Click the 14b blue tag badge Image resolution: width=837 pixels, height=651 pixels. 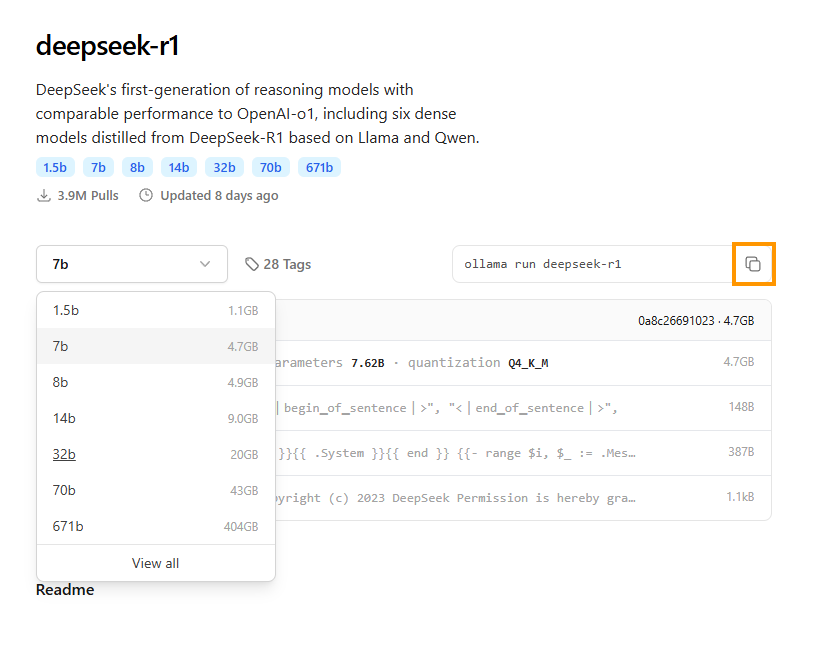179,168
